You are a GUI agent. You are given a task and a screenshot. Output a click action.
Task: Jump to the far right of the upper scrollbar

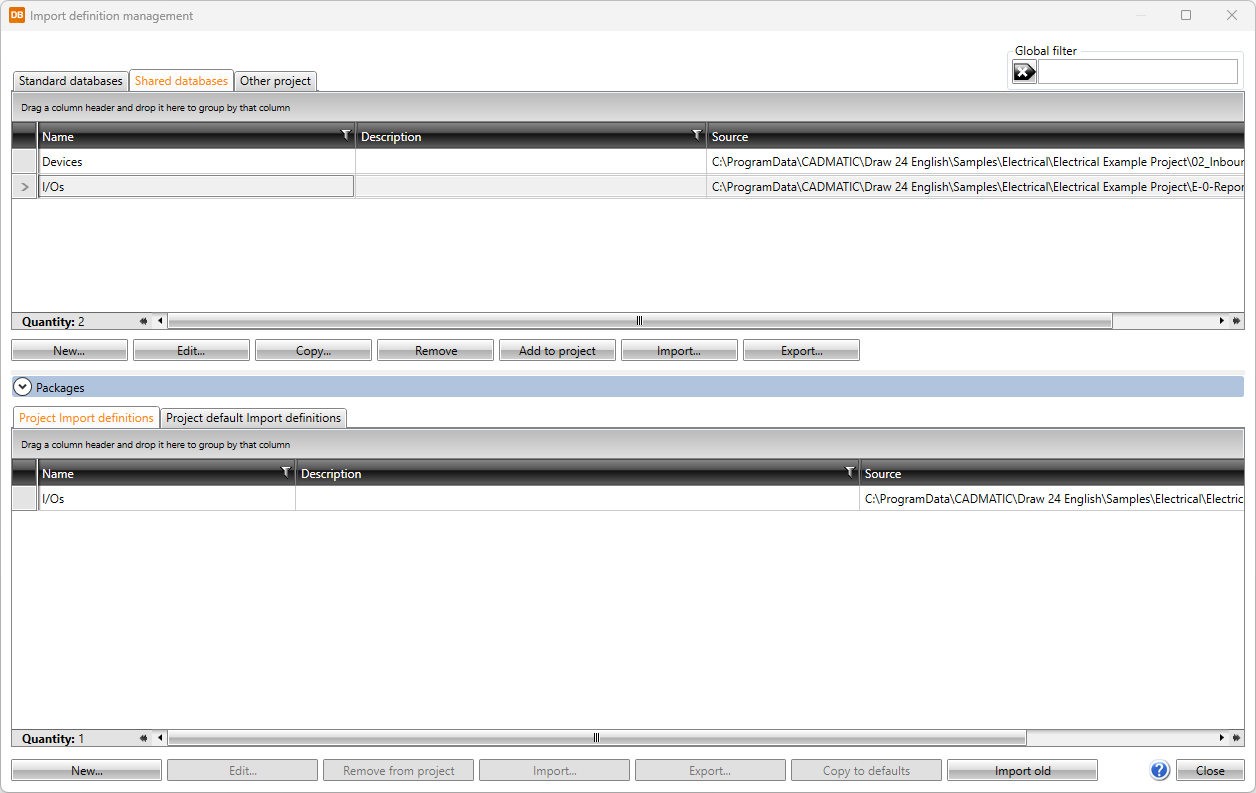[1236, 321]
